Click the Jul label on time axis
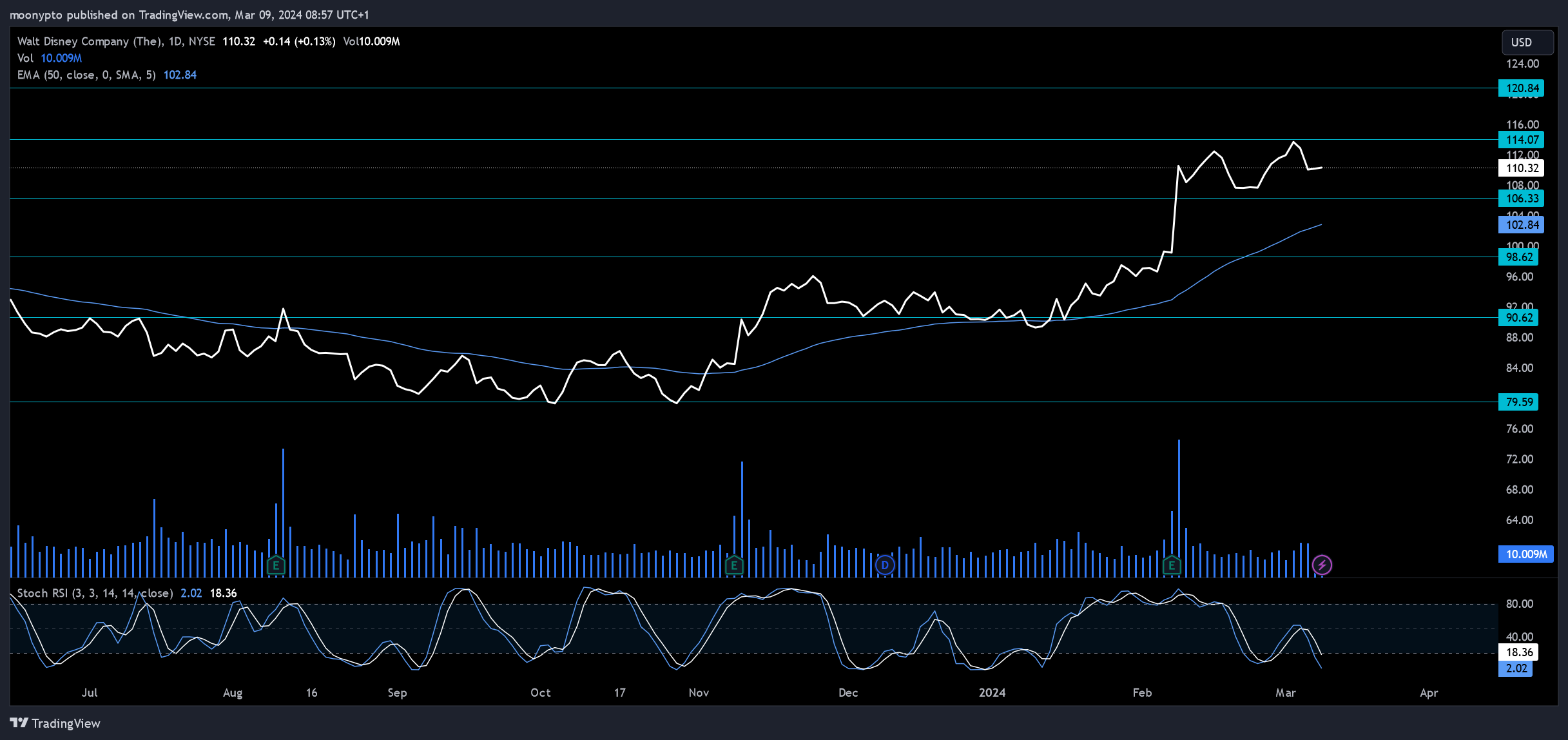The width and height of the screenshot is (1568, 740). click(x=90, y=692)
